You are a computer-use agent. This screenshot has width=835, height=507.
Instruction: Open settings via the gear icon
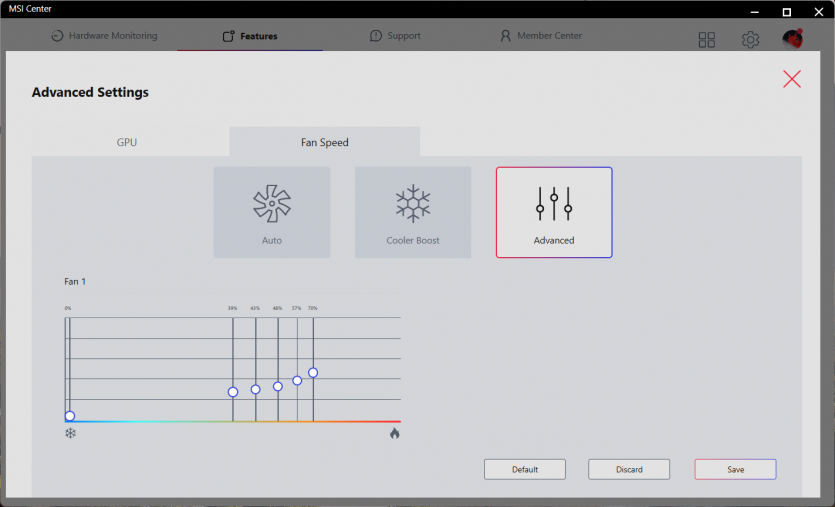pyautogui.click(x=750, y=39)
